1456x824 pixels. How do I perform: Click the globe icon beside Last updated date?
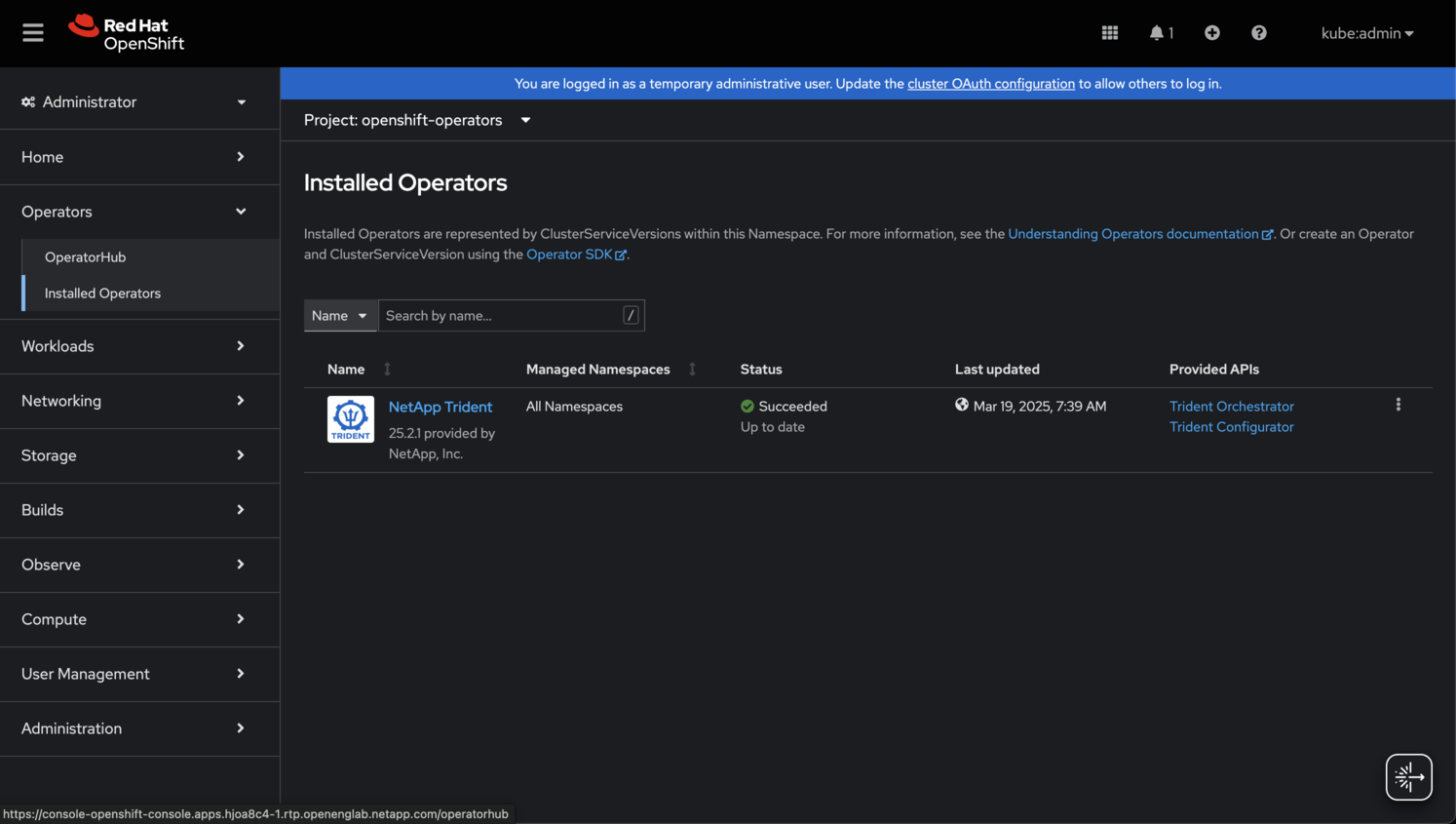point(962,406)
